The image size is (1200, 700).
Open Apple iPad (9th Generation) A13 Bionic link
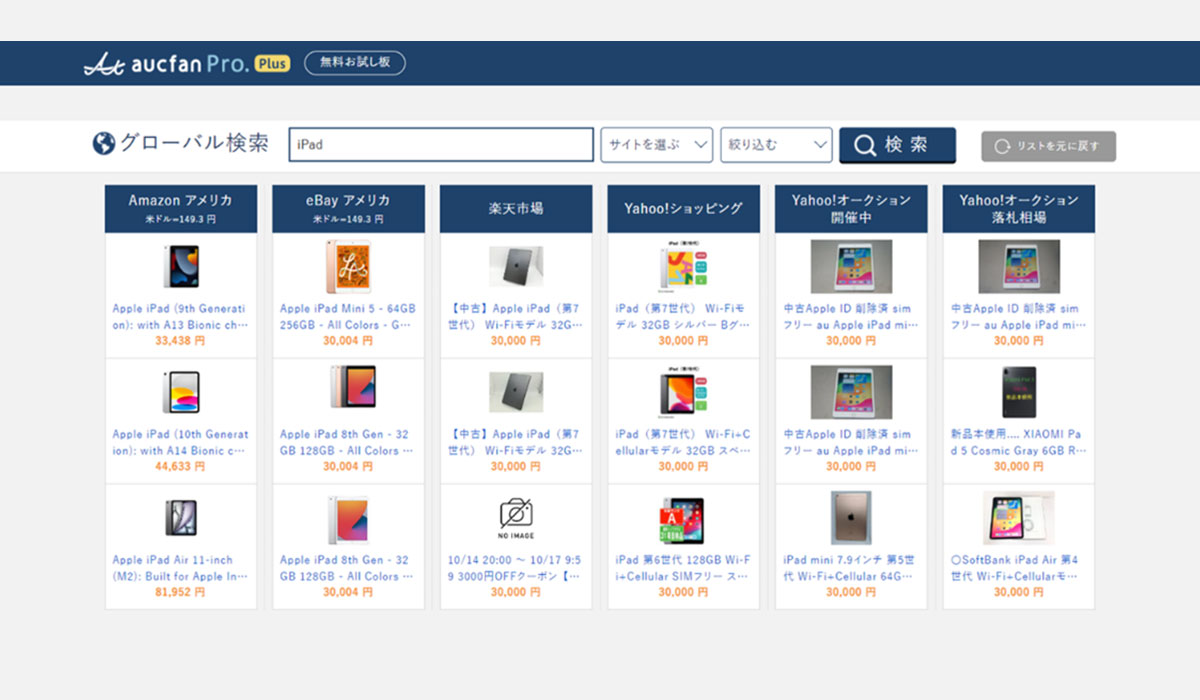point(180,317)
